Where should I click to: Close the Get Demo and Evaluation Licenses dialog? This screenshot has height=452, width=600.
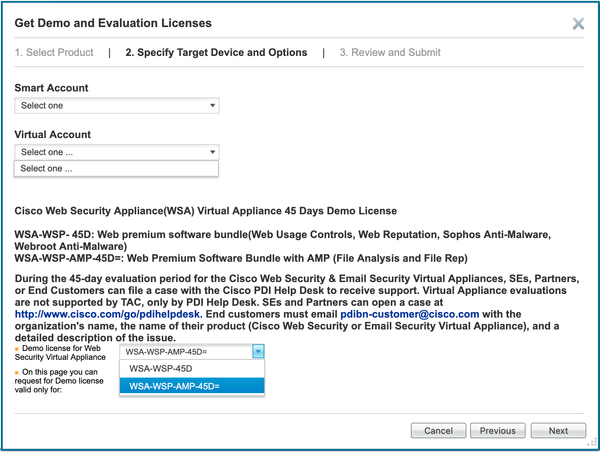578,23
